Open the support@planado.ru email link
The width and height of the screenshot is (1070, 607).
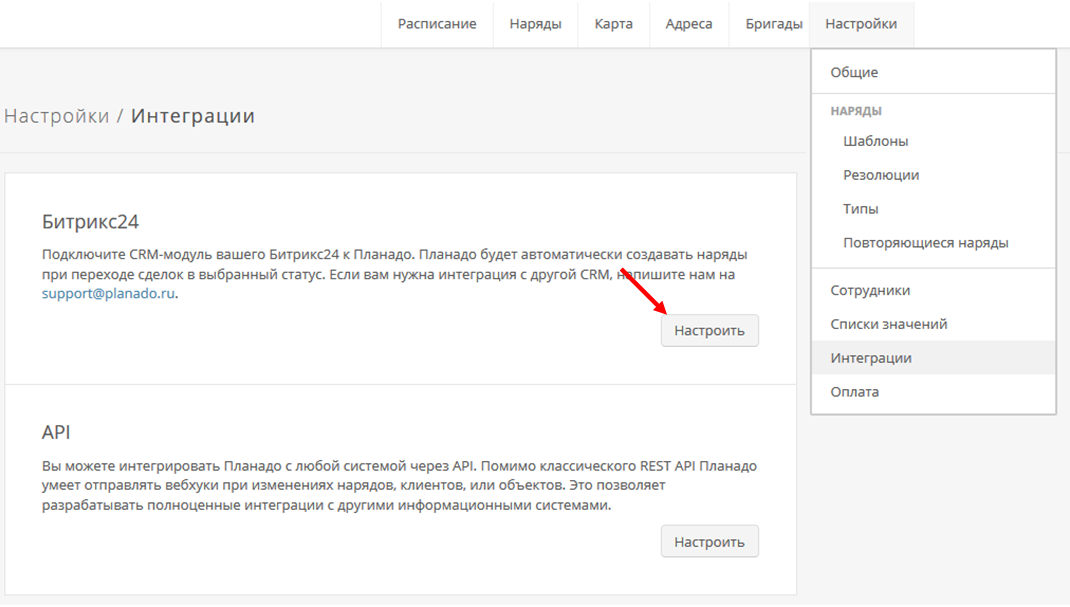pos(108,293)
